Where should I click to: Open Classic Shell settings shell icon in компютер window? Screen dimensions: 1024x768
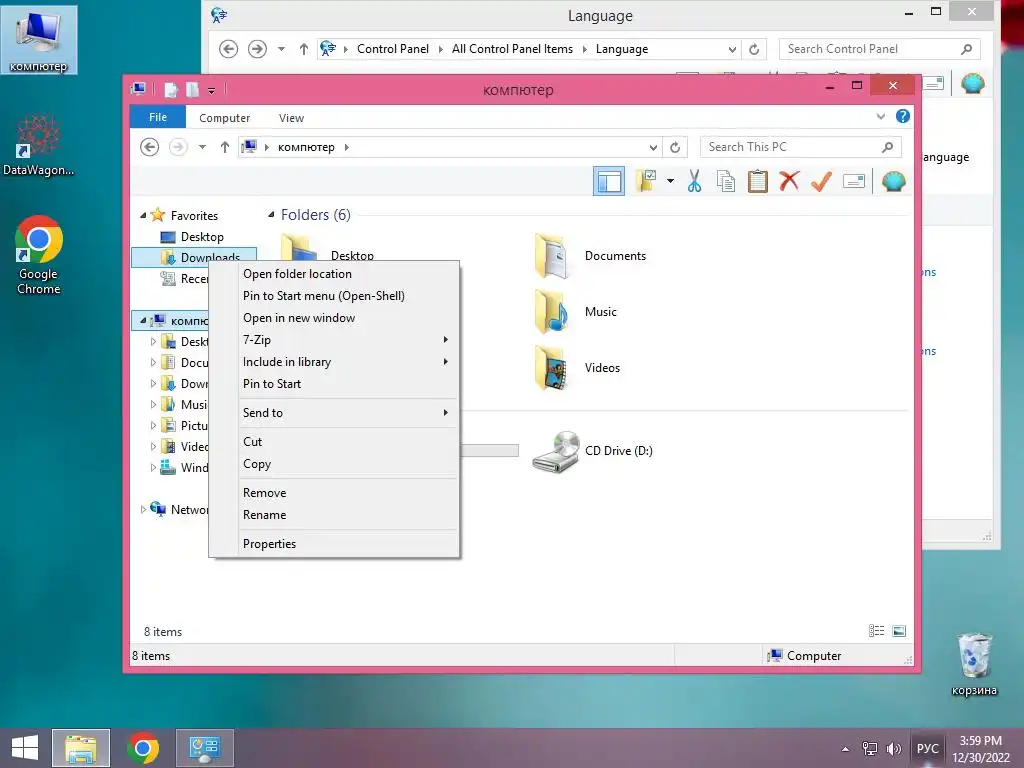click(x=893, y=181)
